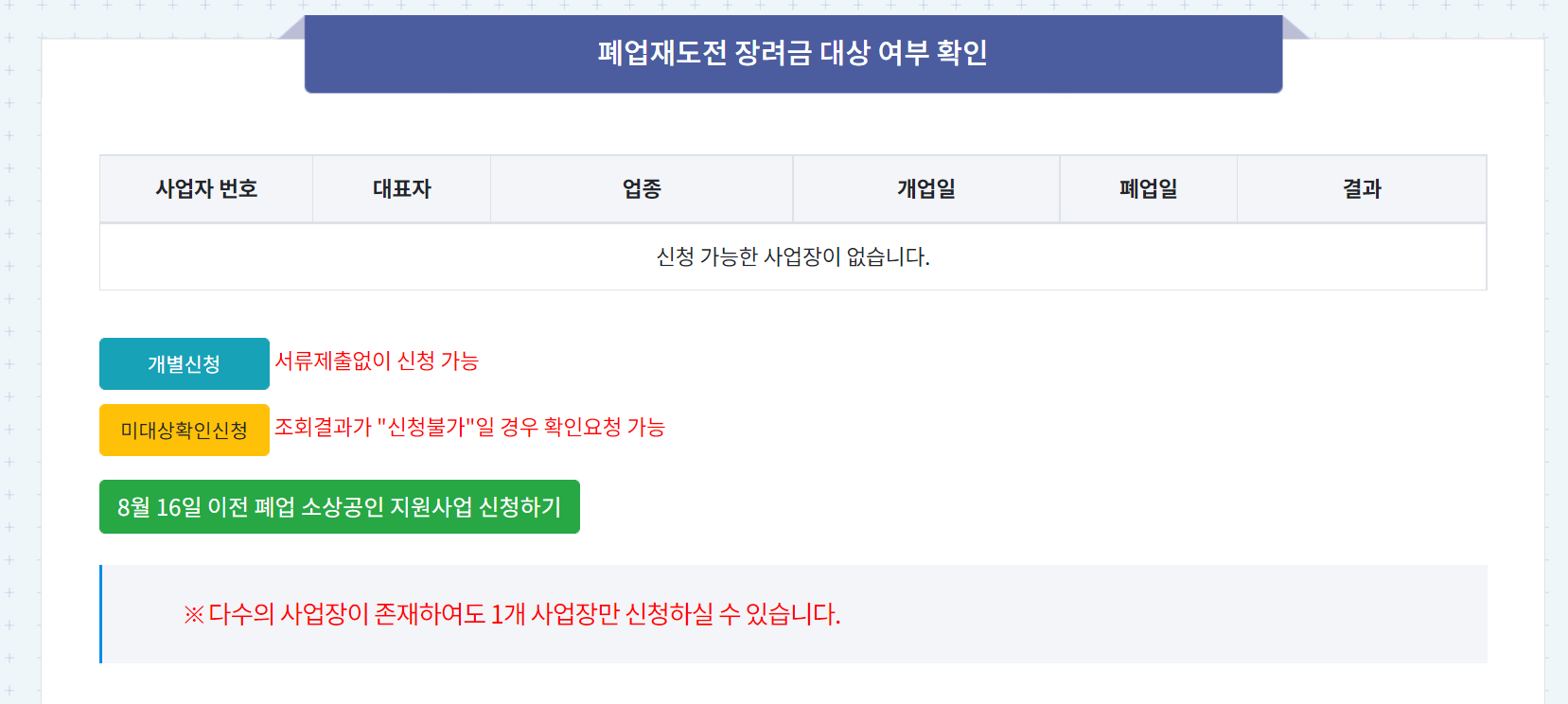Click the green 8월 16일 이전 폐업 지원사업 신청하기 button
This screenshot has width=1568, height=704.
339,507
